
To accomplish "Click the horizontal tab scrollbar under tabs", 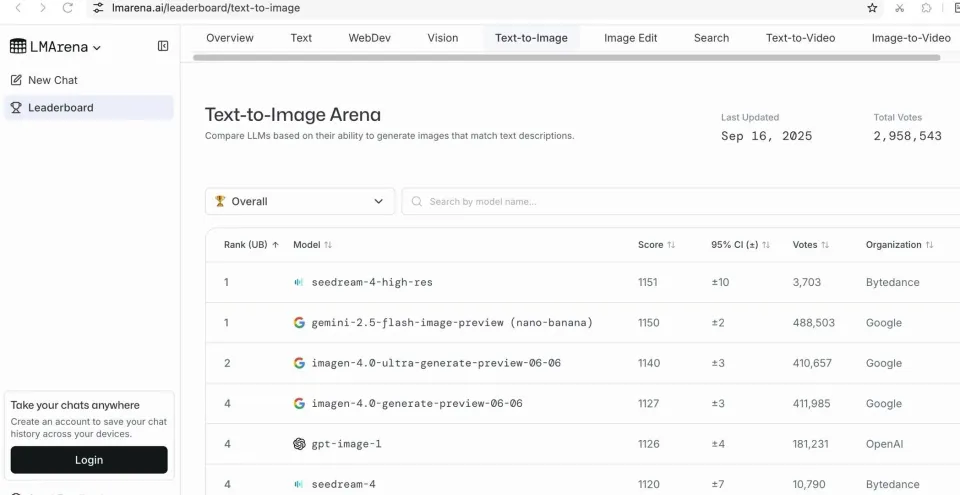I will [x=566, y=58].
